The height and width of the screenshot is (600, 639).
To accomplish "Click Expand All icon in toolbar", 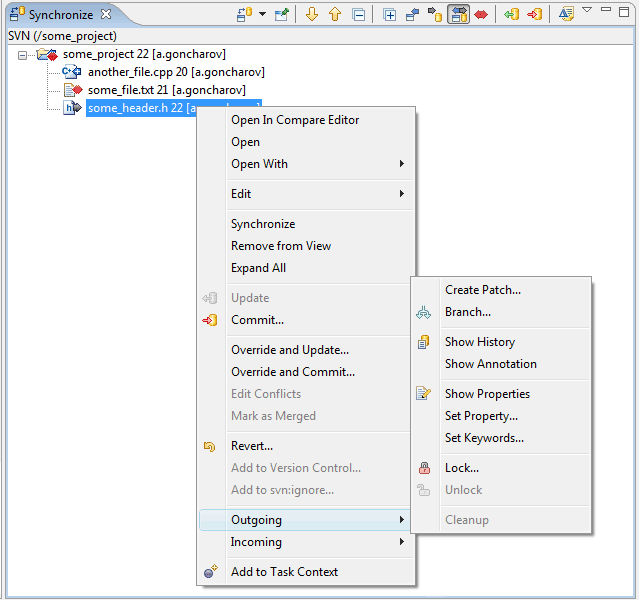I will [390, 15].
